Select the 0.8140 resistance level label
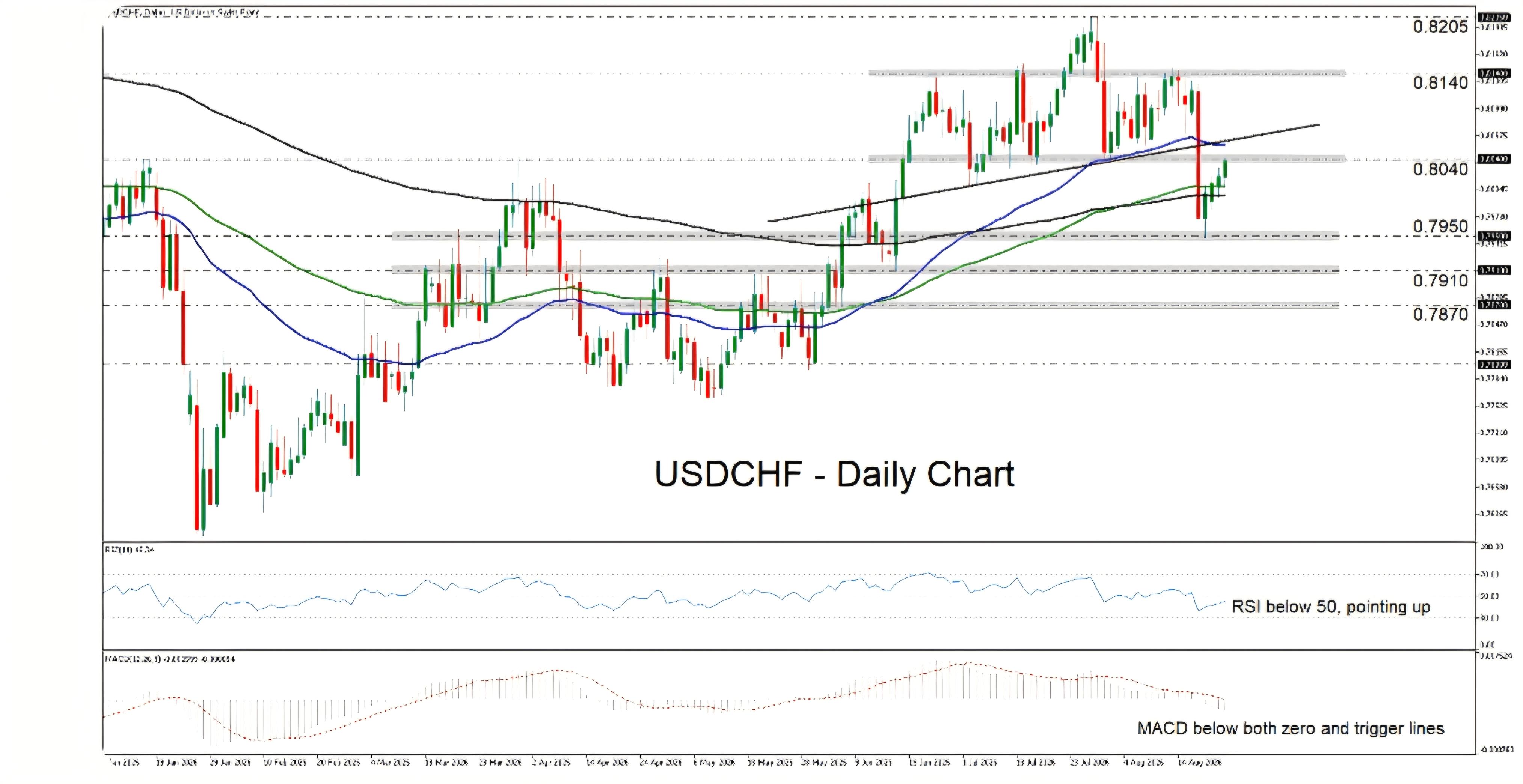Image resolution: width=1523 pixels, height=784 pixels. [x=1440, y=83]
